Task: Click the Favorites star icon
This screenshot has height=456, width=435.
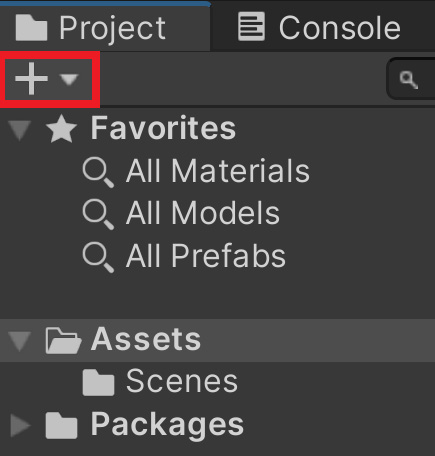Action: coord(61,129)
